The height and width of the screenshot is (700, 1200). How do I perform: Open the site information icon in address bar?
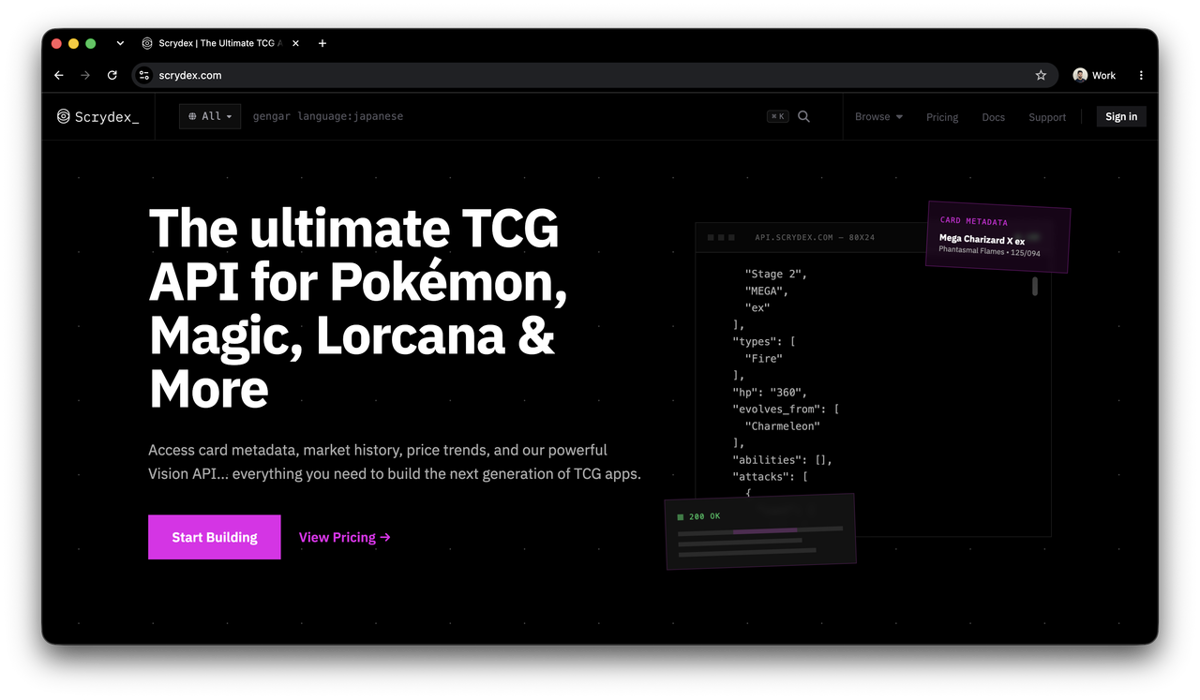[144, 75]
